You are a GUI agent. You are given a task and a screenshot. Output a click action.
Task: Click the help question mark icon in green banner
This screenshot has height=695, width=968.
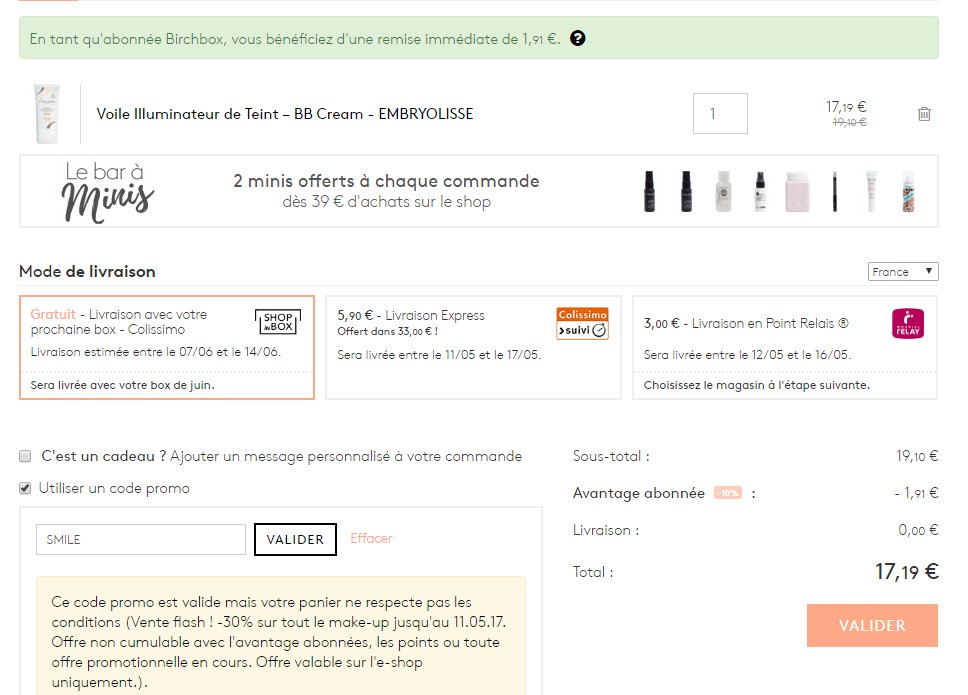(577, 38)
